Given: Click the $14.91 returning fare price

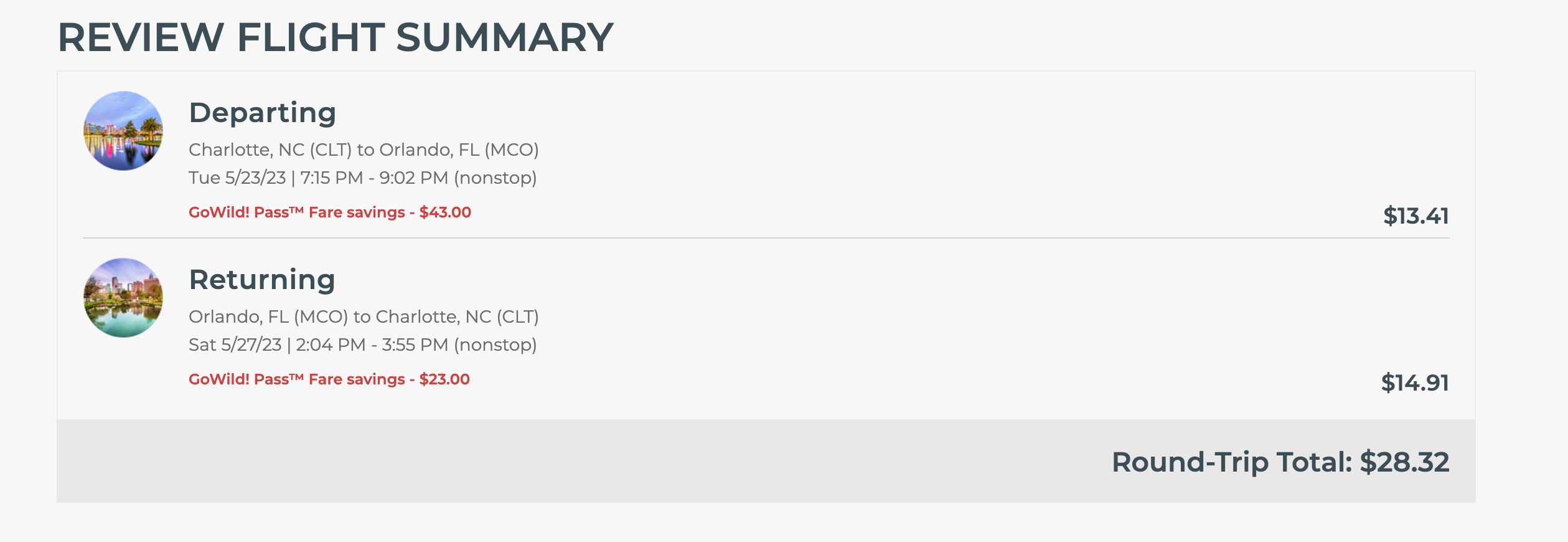Looking at the screenshot, I should click(1415, 383).
